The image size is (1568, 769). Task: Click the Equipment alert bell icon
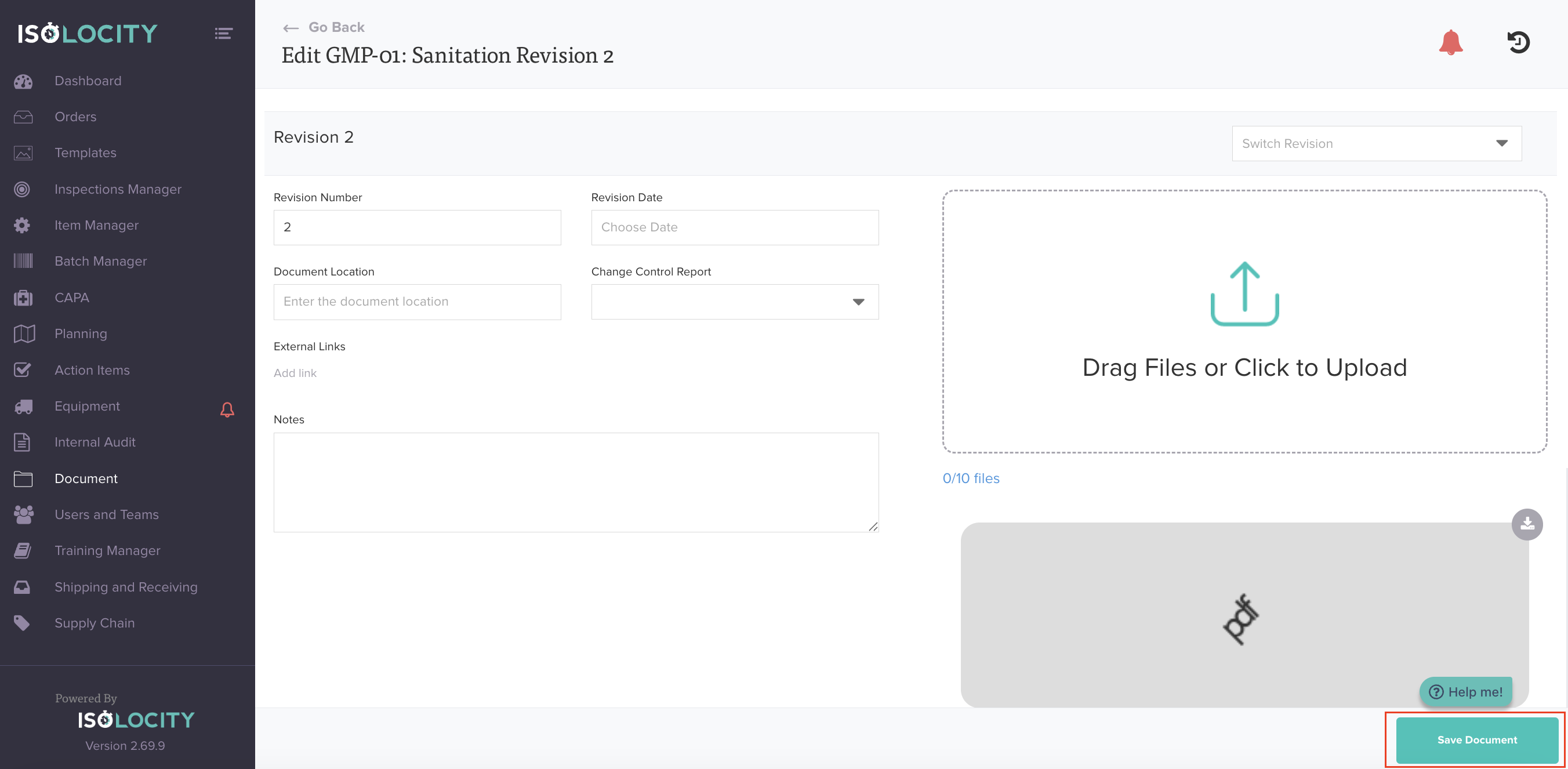[x=227, y=409]
